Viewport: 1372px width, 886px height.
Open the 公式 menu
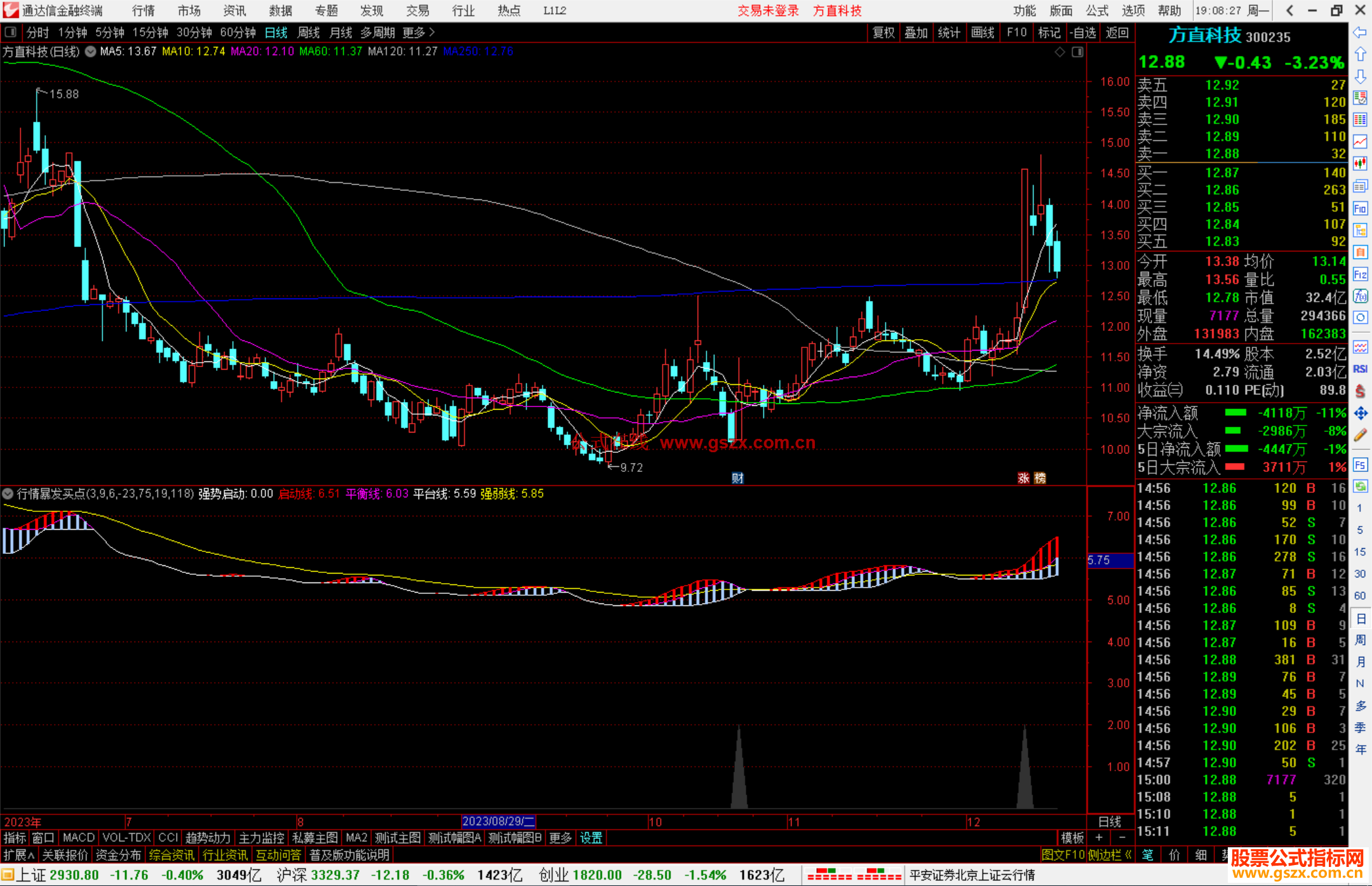pos(1097,11)
